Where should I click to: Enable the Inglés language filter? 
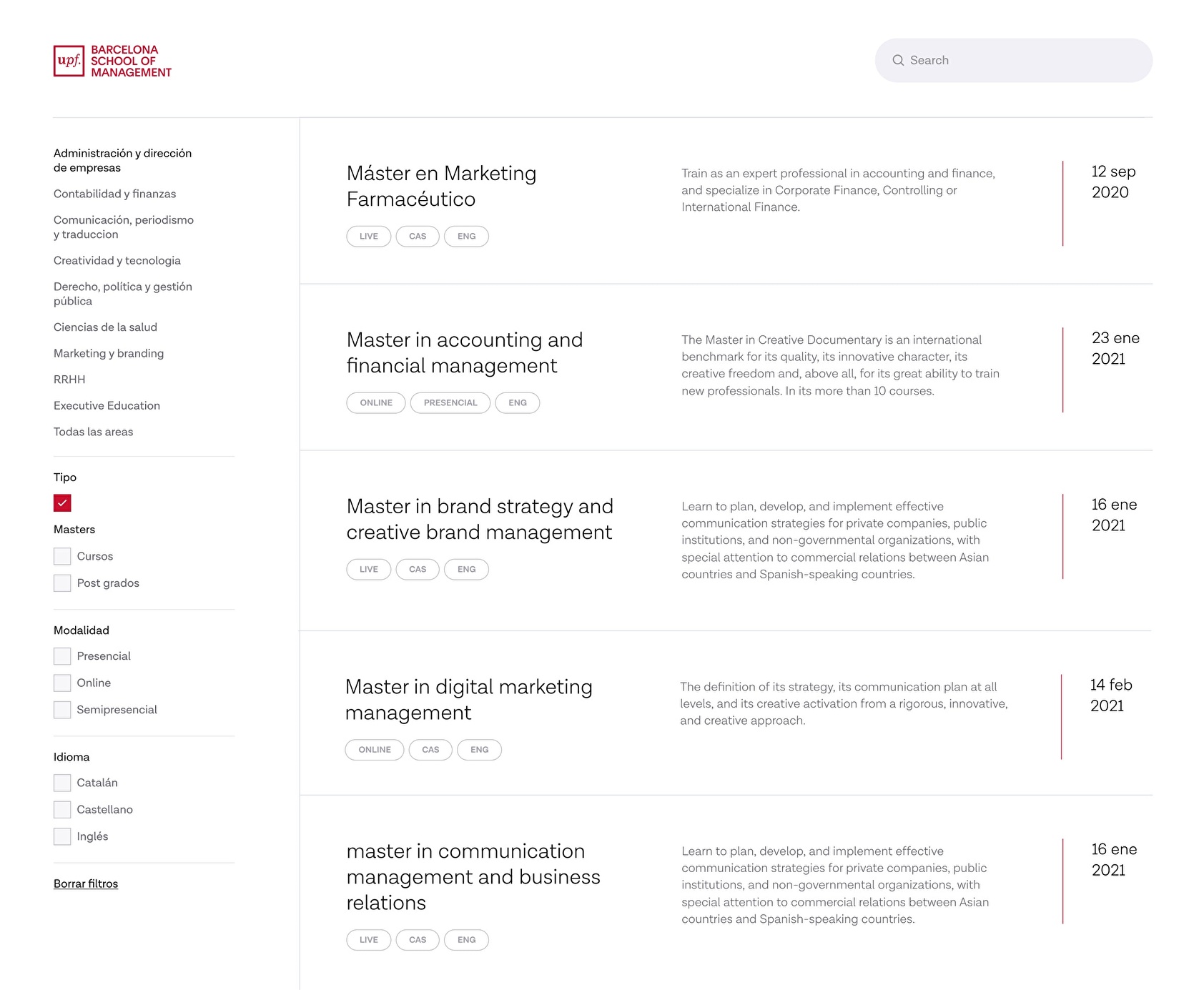62,836
